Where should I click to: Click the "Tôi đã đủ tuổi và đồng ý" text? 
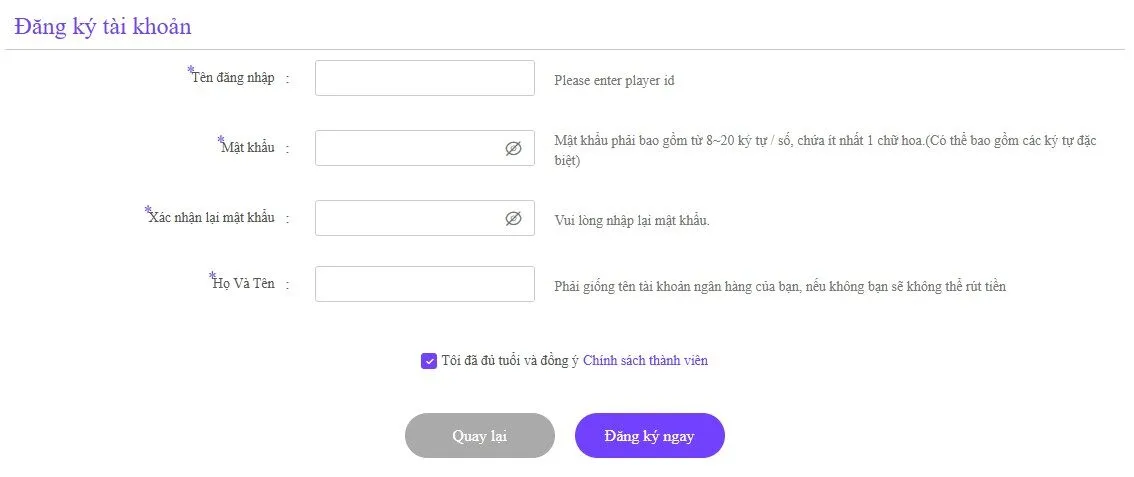click(x=510, y=361)
